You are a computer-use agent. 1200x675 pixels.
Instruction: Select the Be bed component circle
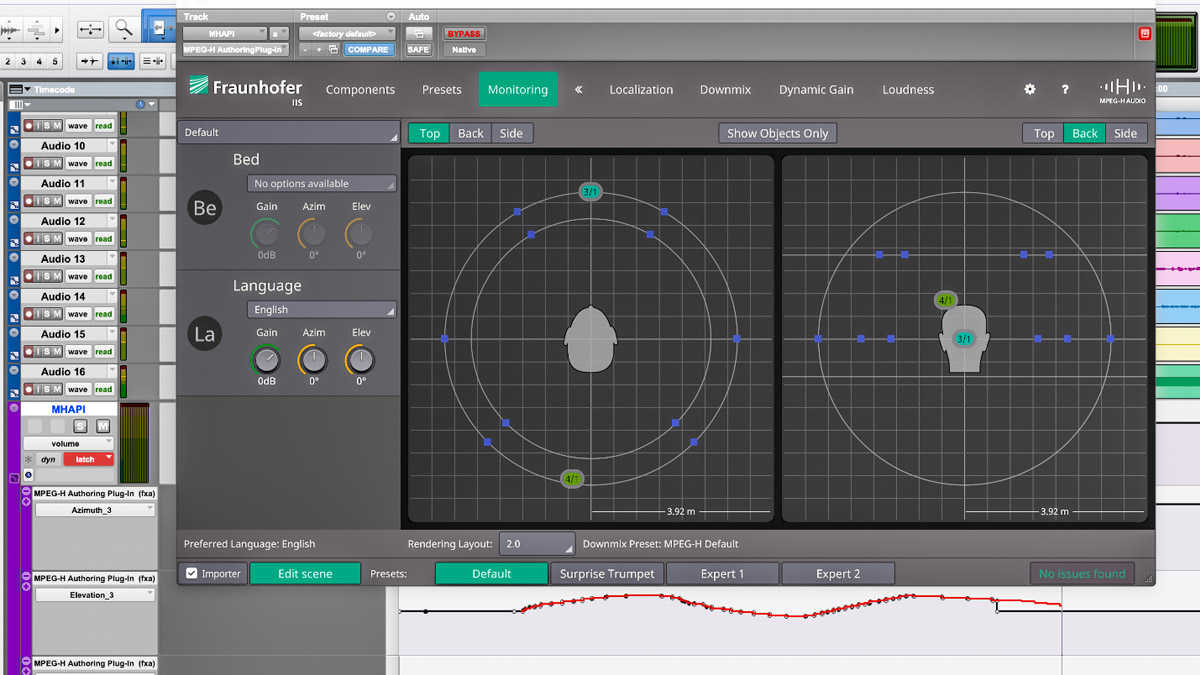tap(205, 207)
